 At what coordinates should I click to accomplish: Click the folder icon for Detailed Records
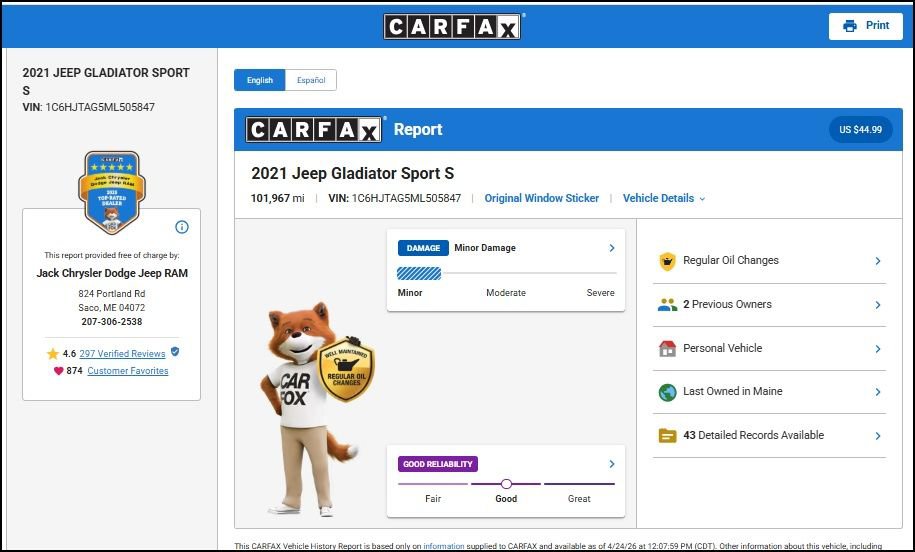point(667,435)
